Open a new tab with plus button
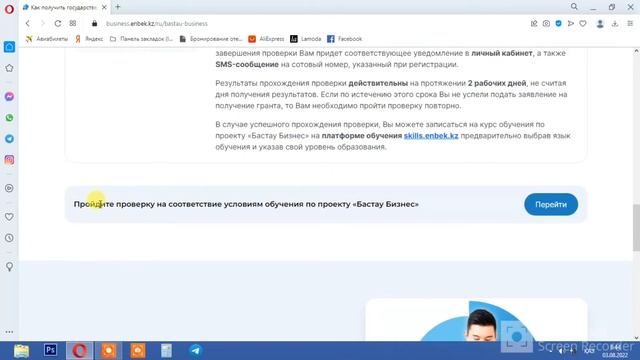 tap(118, 7)
